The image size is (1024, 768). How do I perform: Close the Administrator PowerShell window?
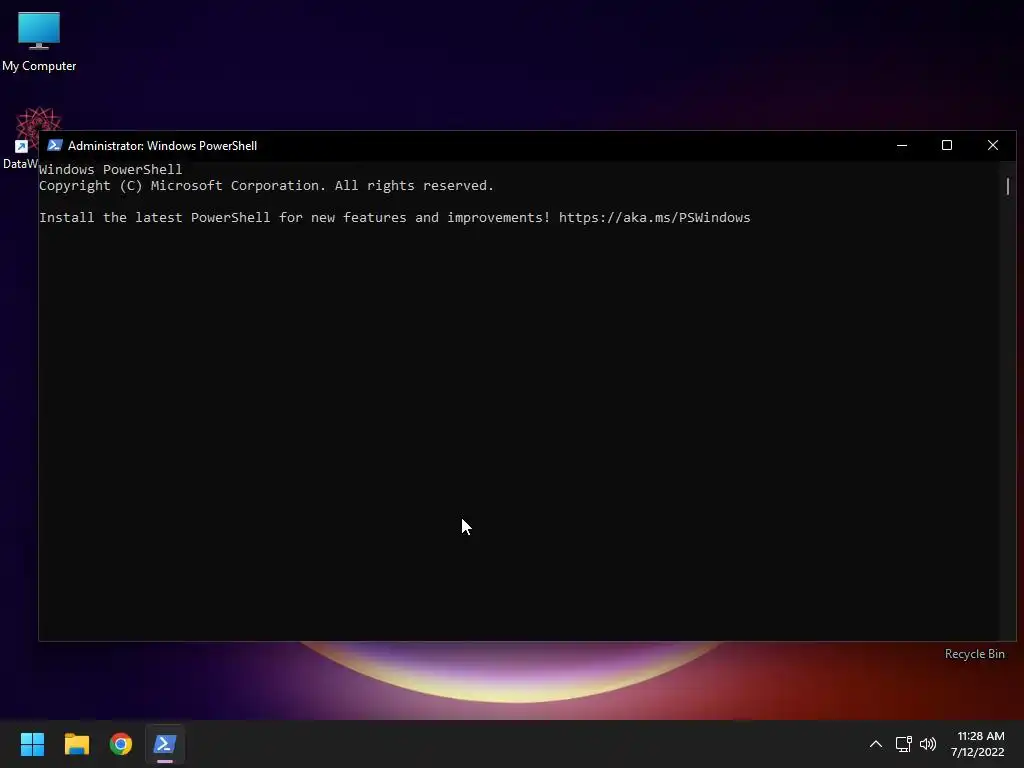coord(993,145)
